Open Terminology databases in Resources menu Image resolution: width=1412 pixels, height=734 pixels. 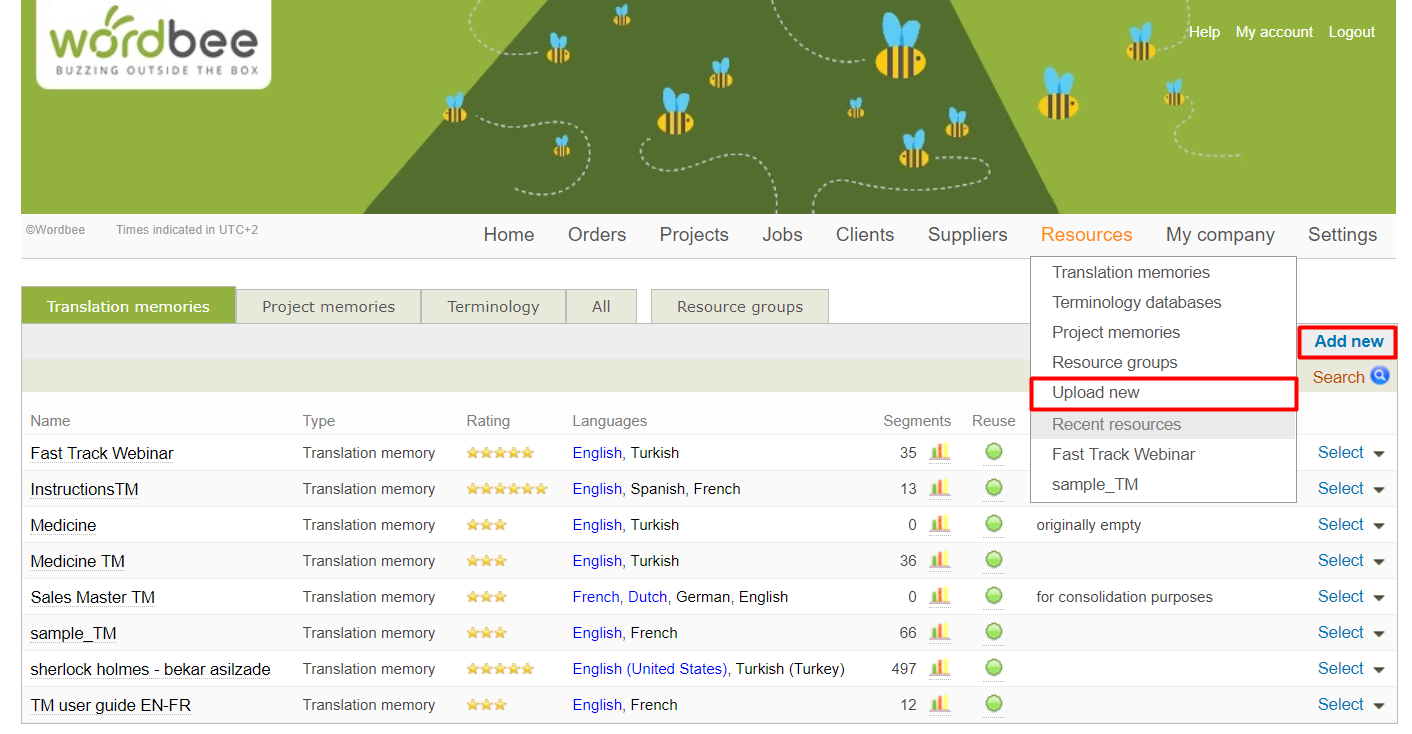(1136, 302)
